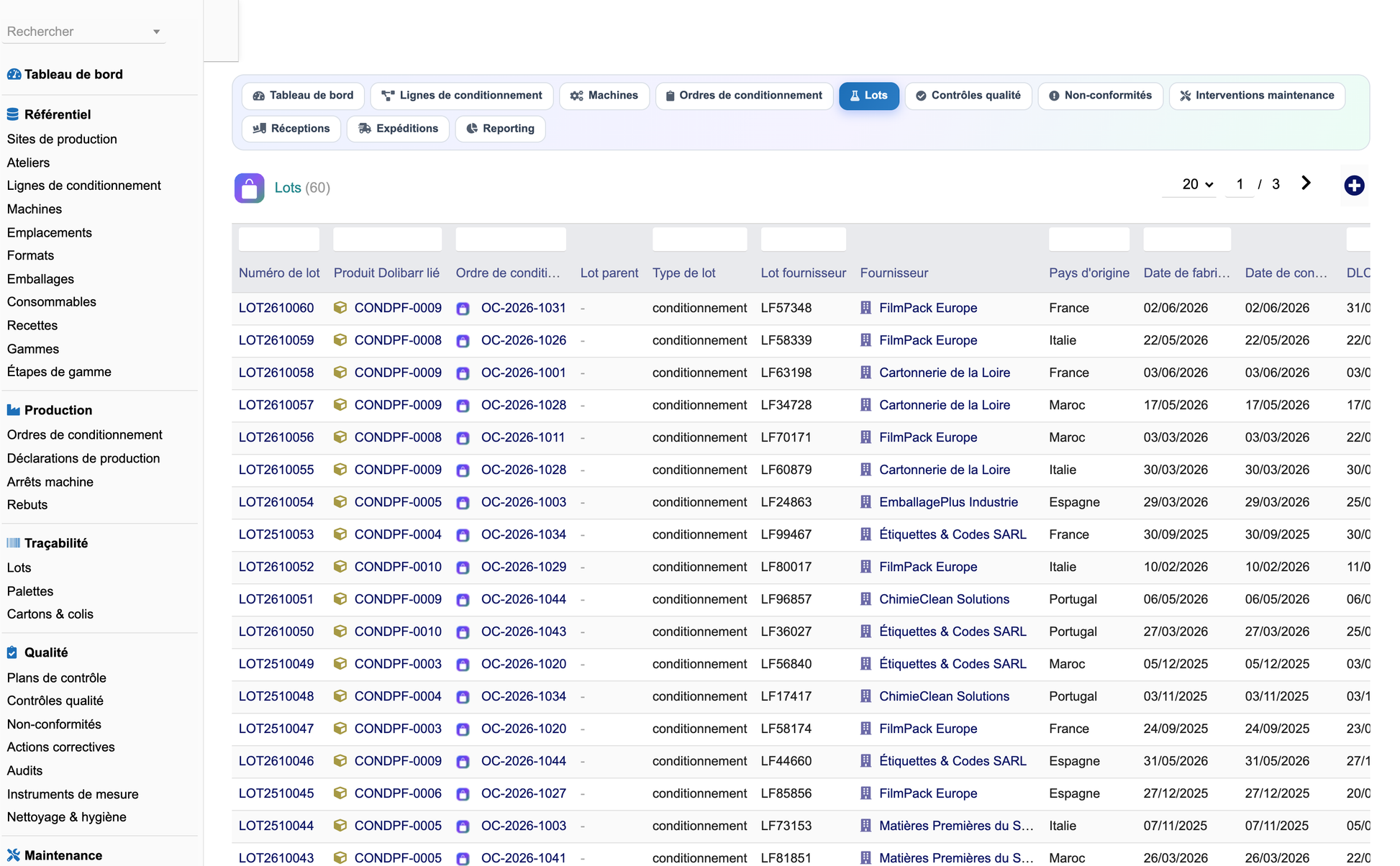This screenshot has height=866, width=1400.
Task: Sort by Type de lot column header
Action: (x=684, y=273)
